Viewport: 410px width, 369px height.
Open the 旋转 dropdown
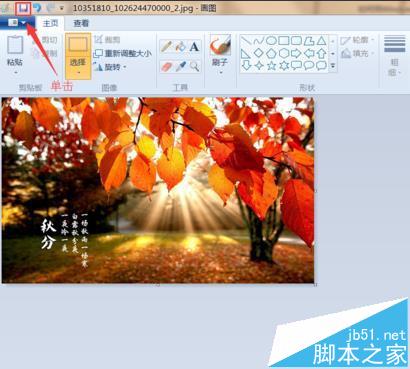coord(110,67)
